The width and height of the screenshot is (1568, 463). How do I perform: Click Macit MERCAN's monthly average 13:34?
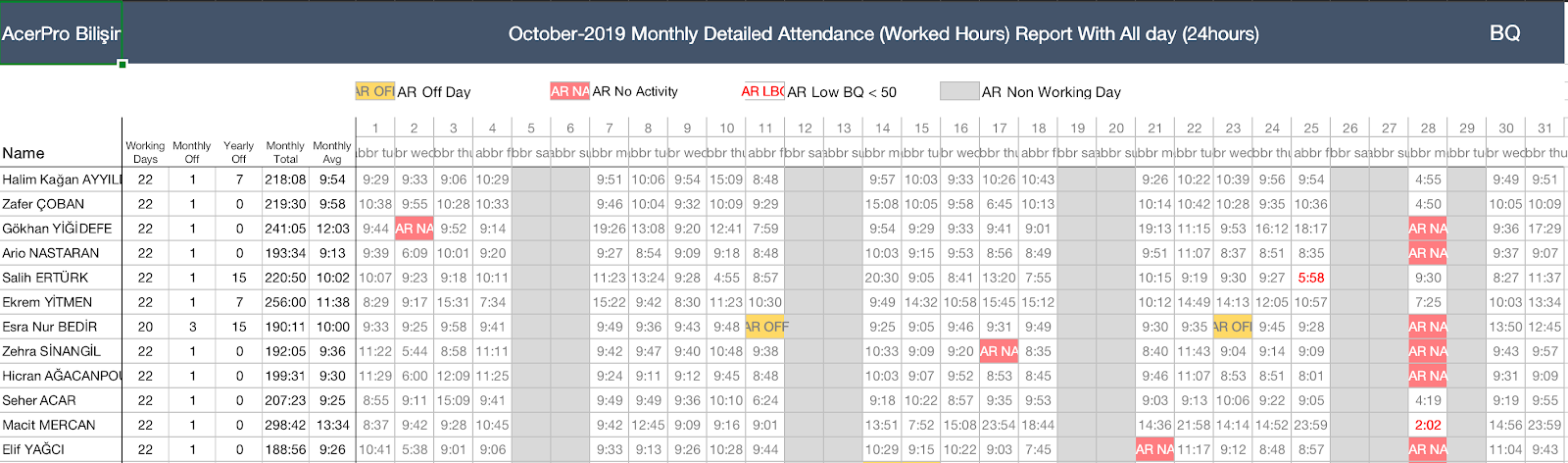[332, 425]
